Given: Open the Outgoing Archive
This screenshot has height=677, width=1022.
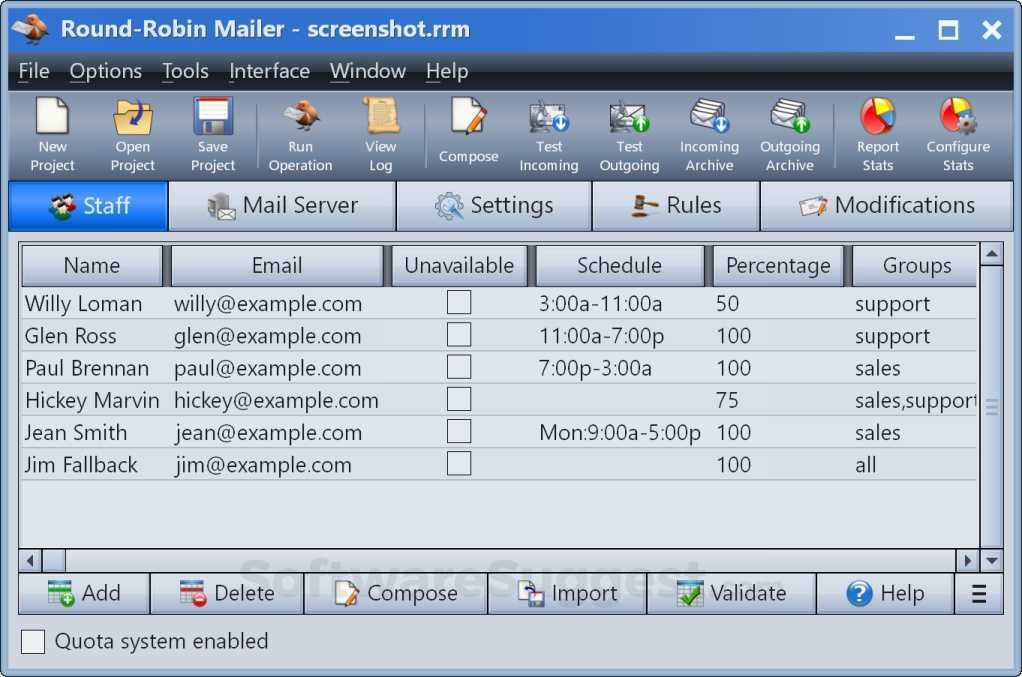Looking at the screenshot, I should pyautogui.click(x=789, y=136).
